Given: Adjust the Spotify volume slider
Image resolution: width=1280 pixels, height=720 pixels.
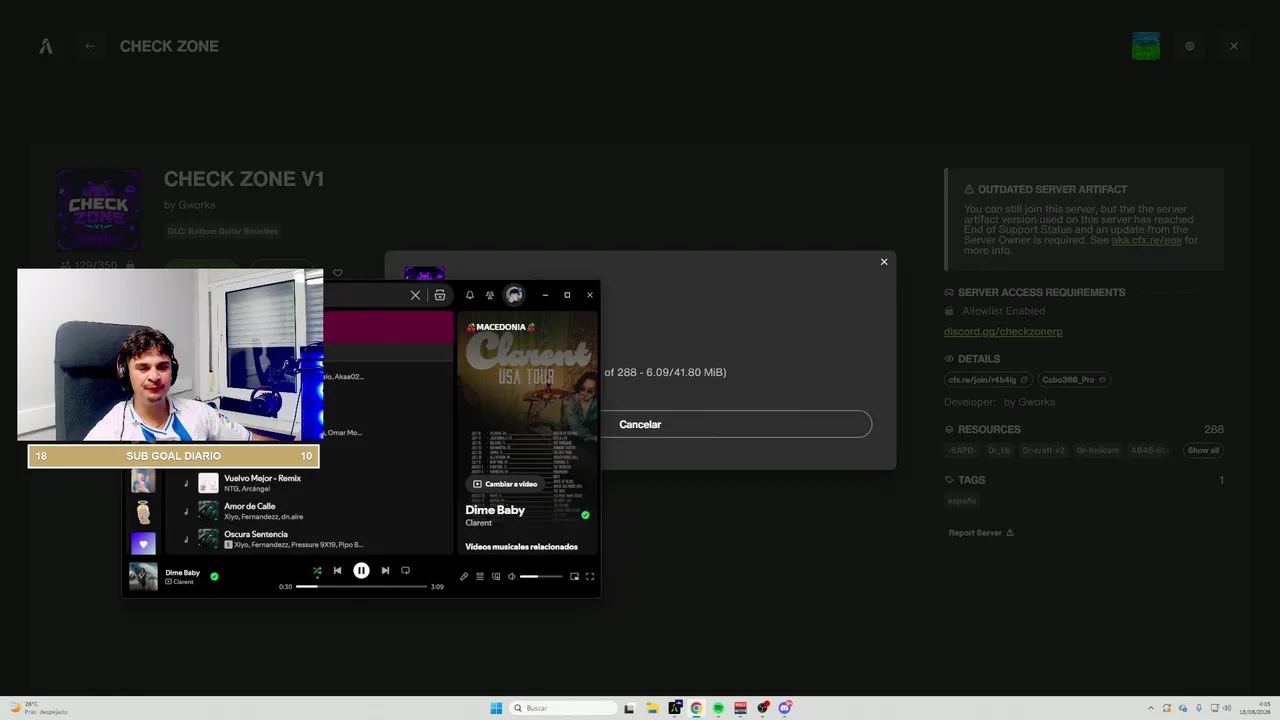Looking at the screenshot, I should click(541, 576).
